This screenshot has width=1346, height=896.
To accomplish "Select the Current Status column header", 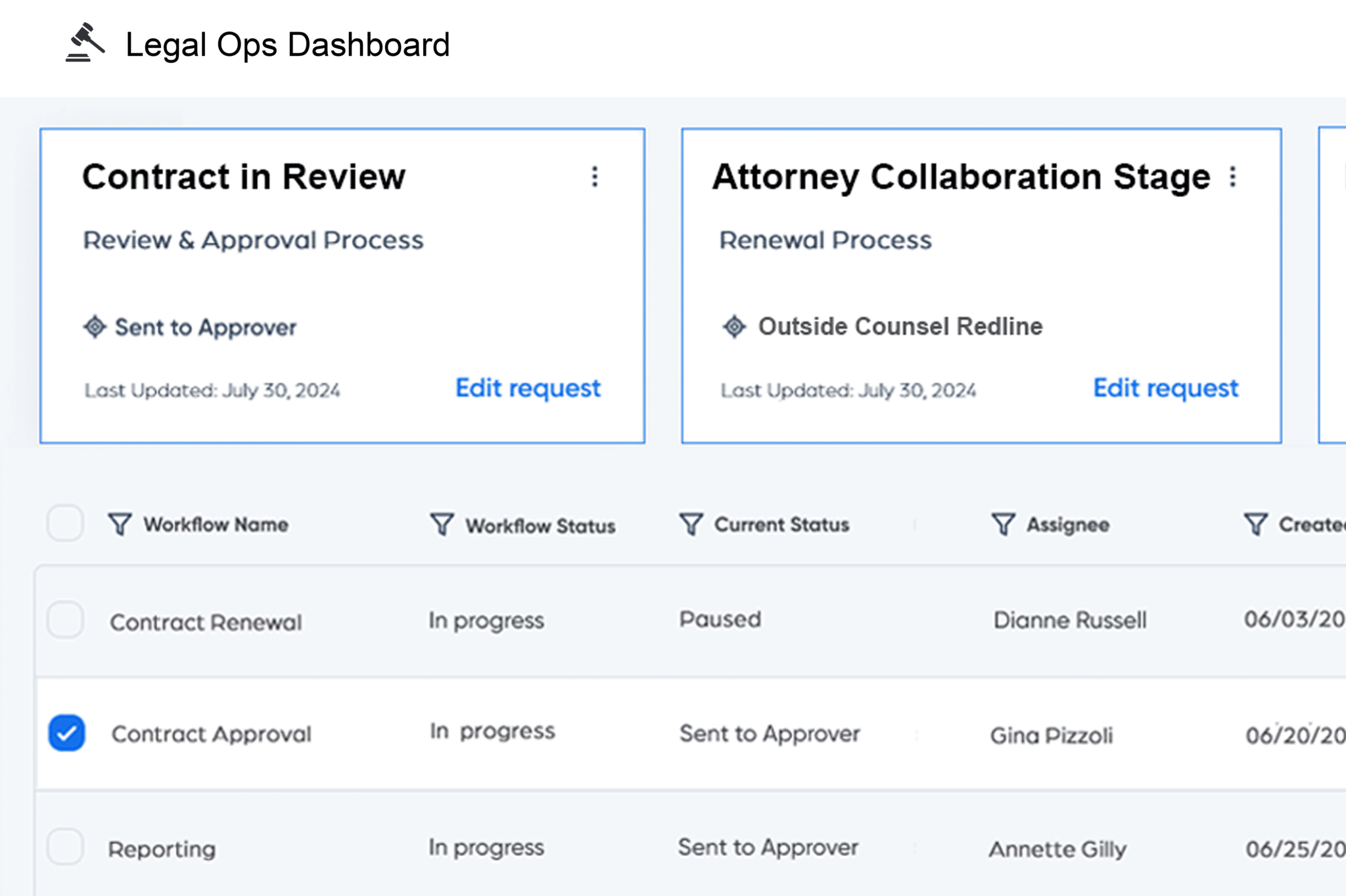I will tap(782, 524).
